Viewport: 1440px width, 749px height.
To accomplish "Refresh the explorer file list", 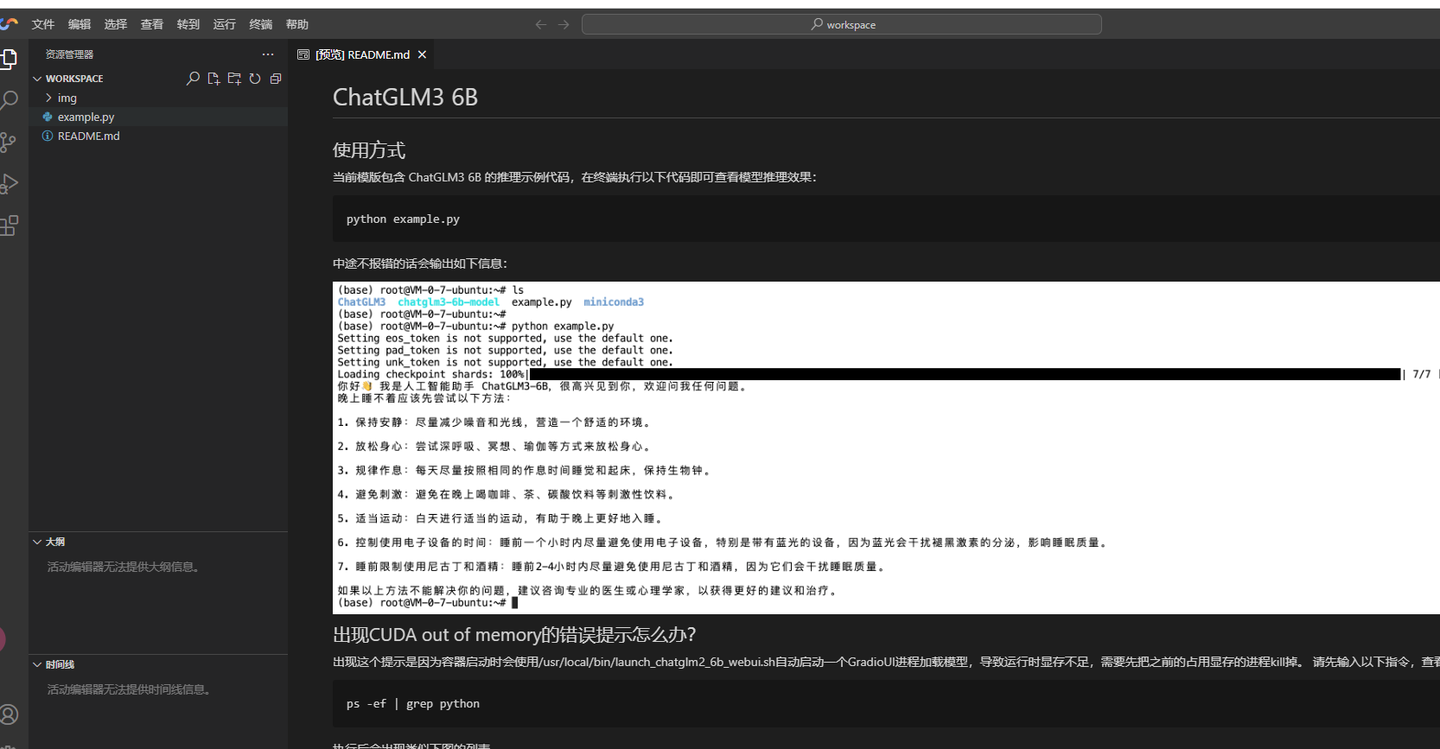I will [x=255, y=78].
